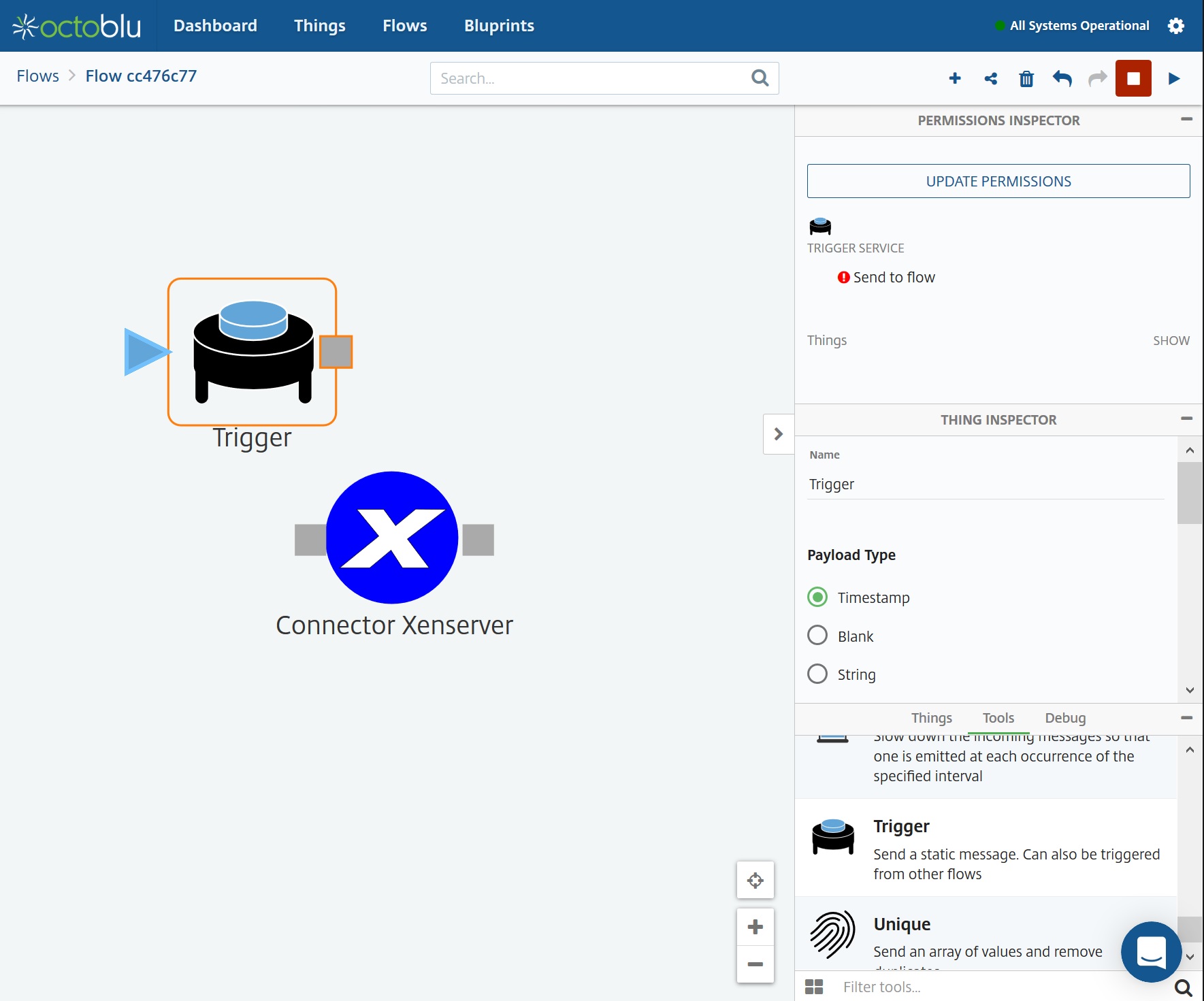Image resolution: width=1204 pixels, height=1001 pixels.
Task: Zoom in on the flow canvas
Action: (x=755, y=927)
